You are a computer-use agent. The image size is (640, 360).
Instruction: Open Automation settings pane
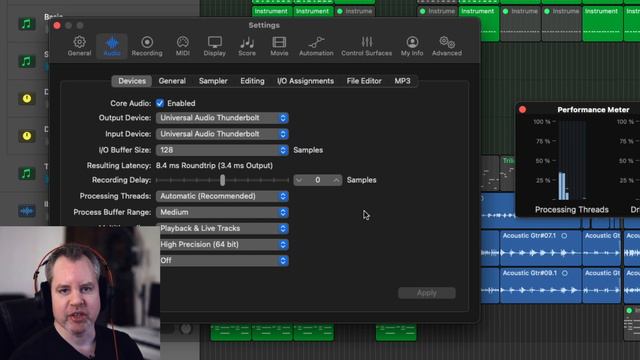[x=316, y=46]
